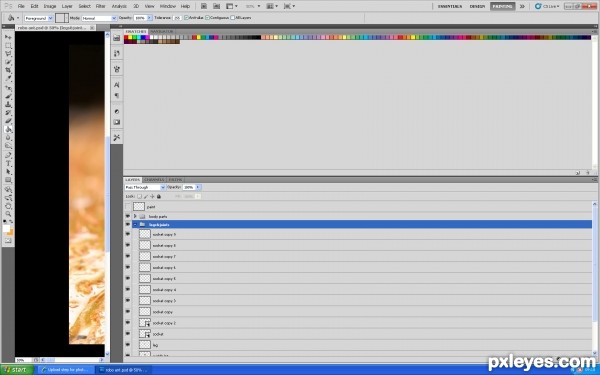Select the Move tool in the toolbox
Viewport: 600px width, 375px height.
tap(8, 37)
